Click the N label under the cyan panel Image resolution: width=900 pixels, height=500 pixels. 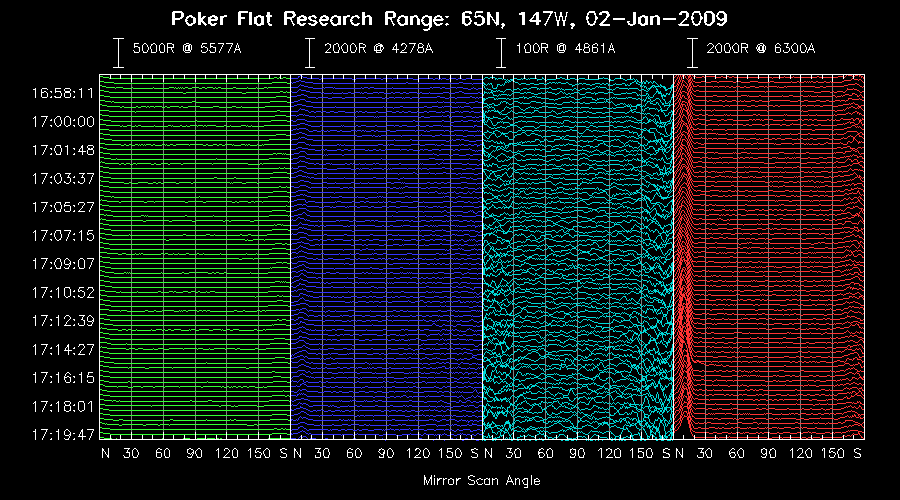488,454
